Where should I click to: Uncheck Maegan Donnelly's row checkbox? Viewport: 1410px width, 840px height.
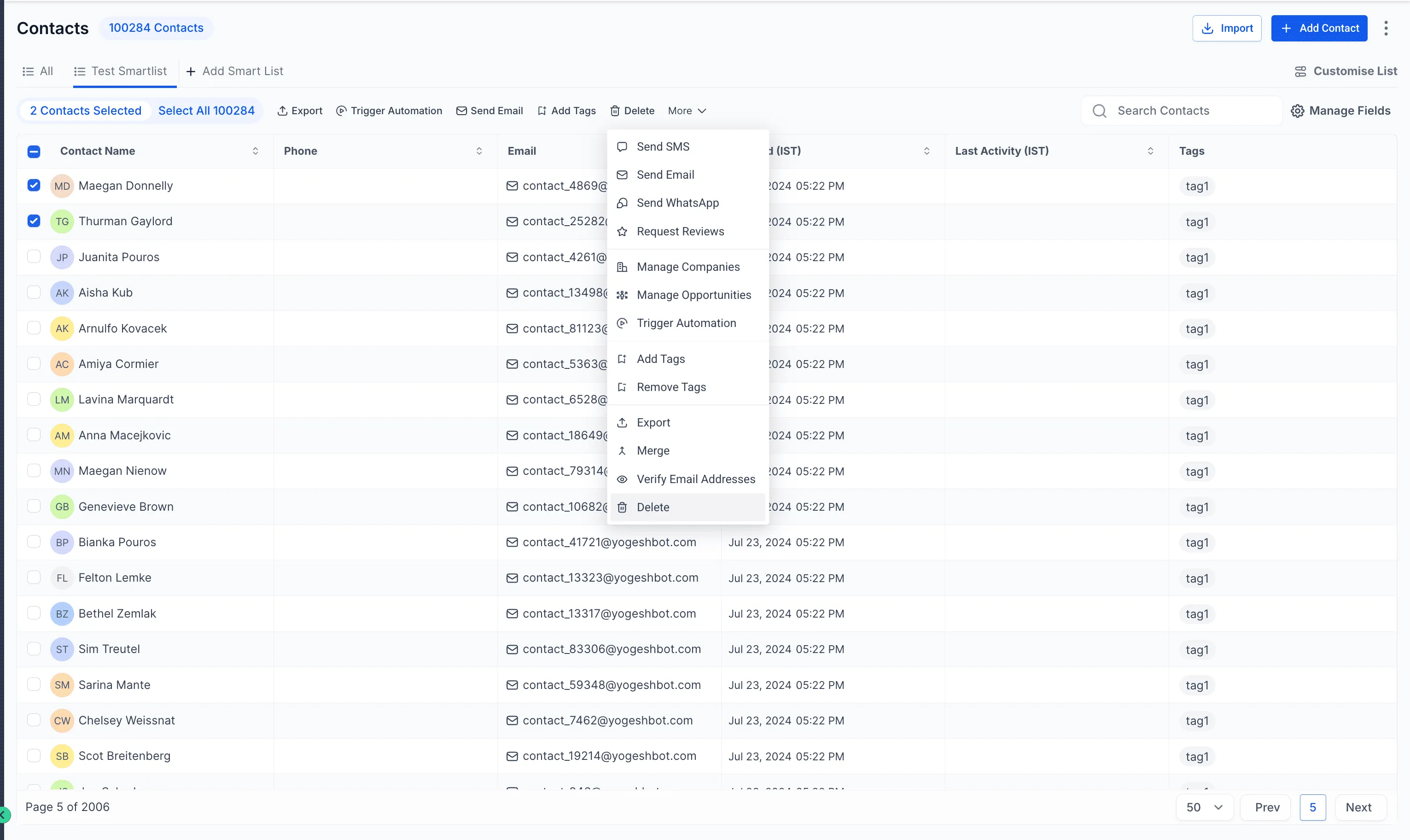(33, 185)
